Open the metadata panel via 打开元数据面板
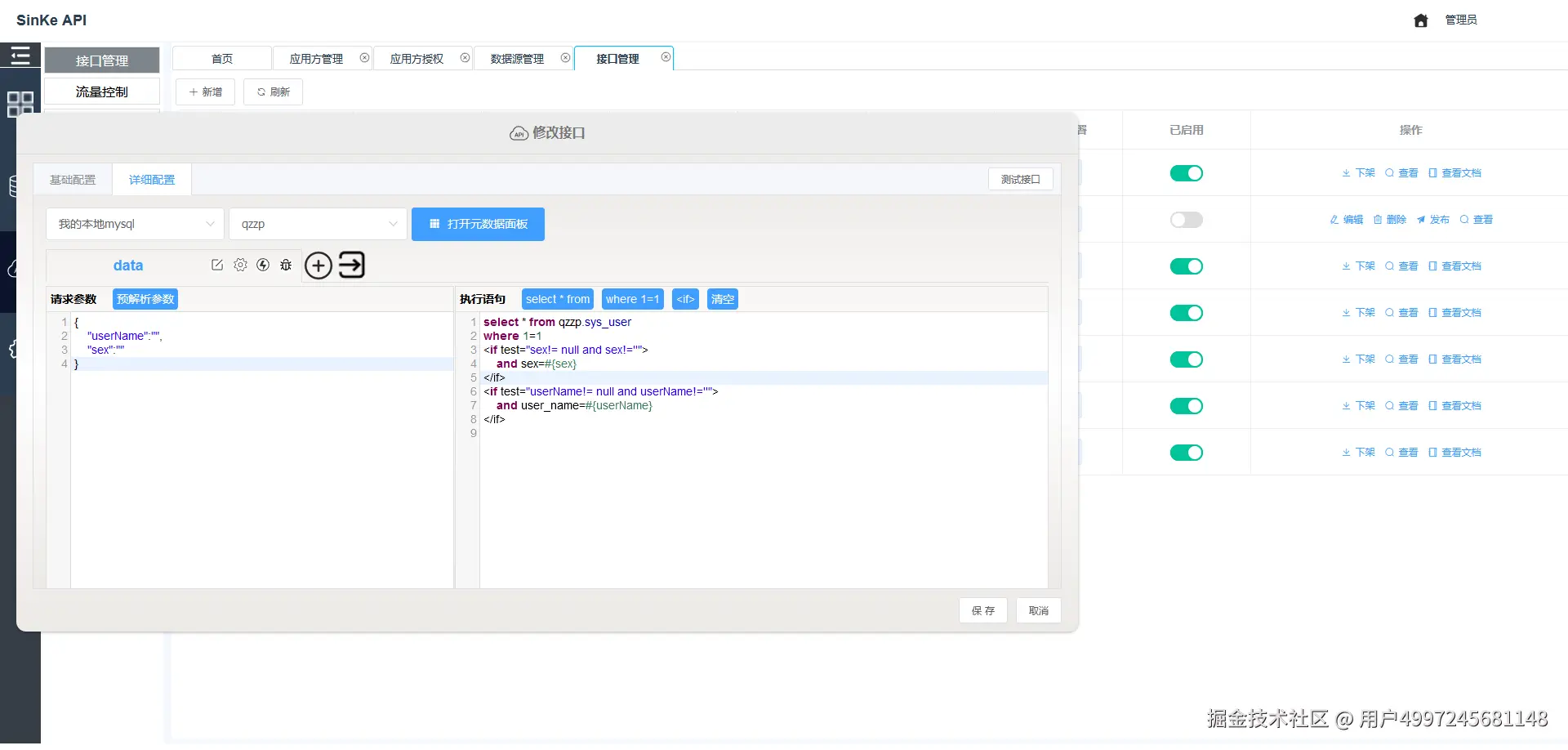Screen dimensions: 1568x750 pyautogui.click(x=478, y=224)
